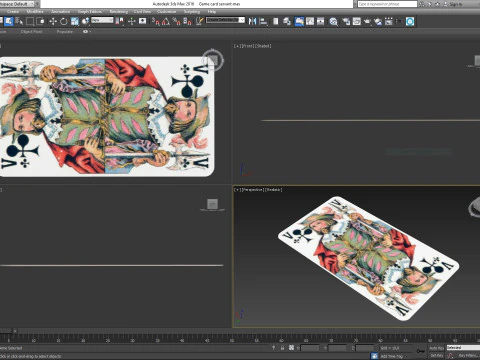Screen dimensions: 480x360
Task: Open Edit Named Selection Sets
Action: (199, 21)
